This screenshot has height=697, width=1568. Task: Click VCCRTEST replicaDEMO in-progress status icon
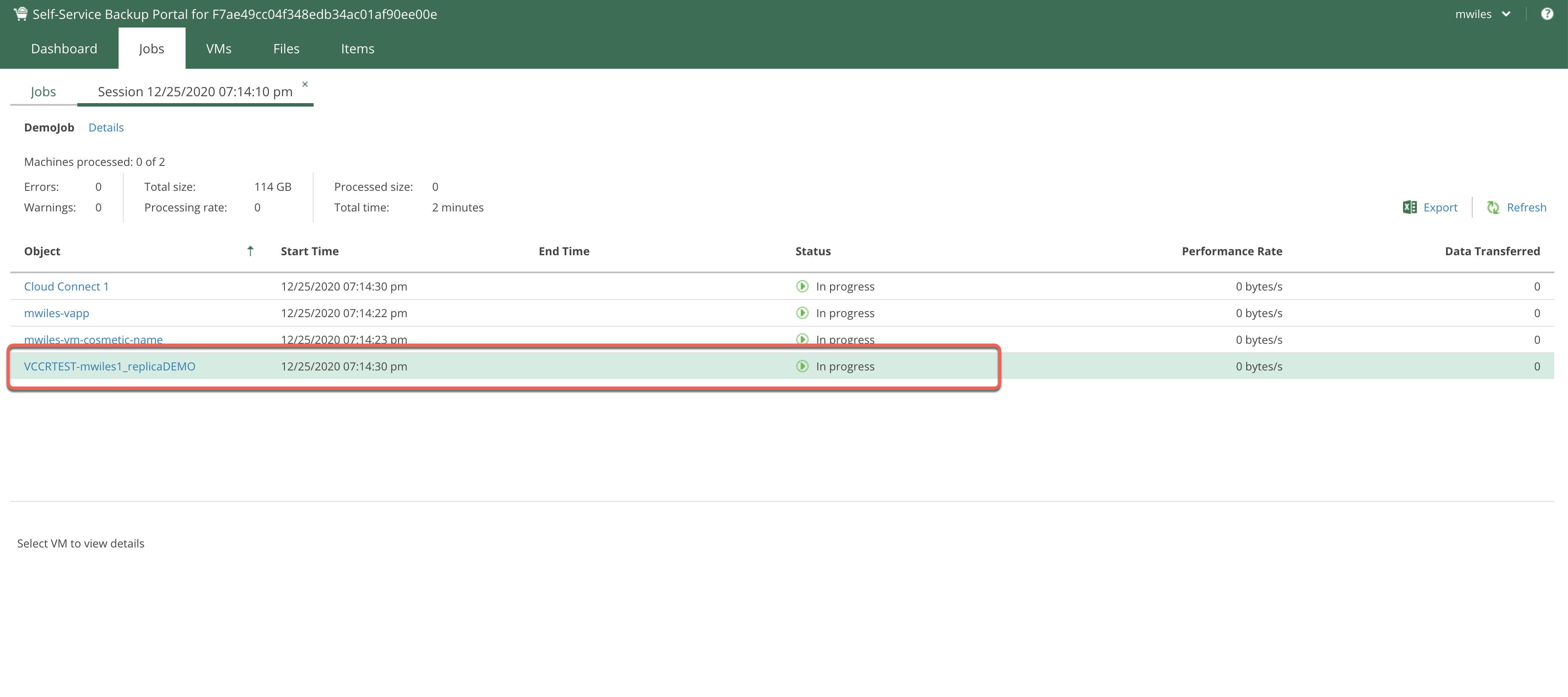coord(802,366)
